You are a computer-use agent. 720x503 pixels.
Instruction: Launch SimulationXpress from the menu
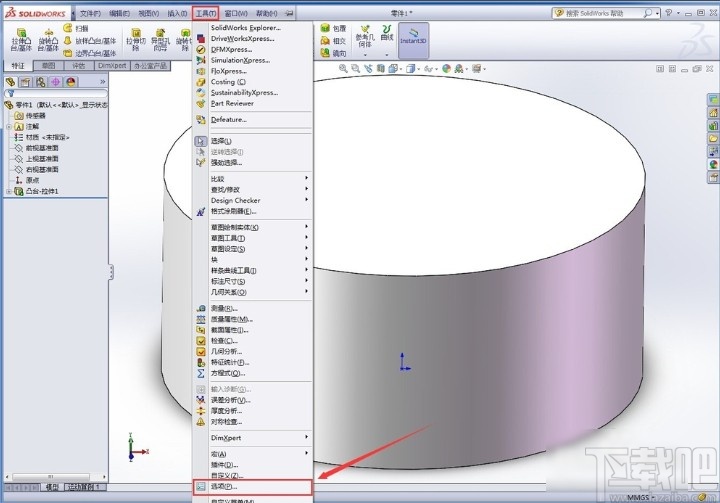point(240,60)
